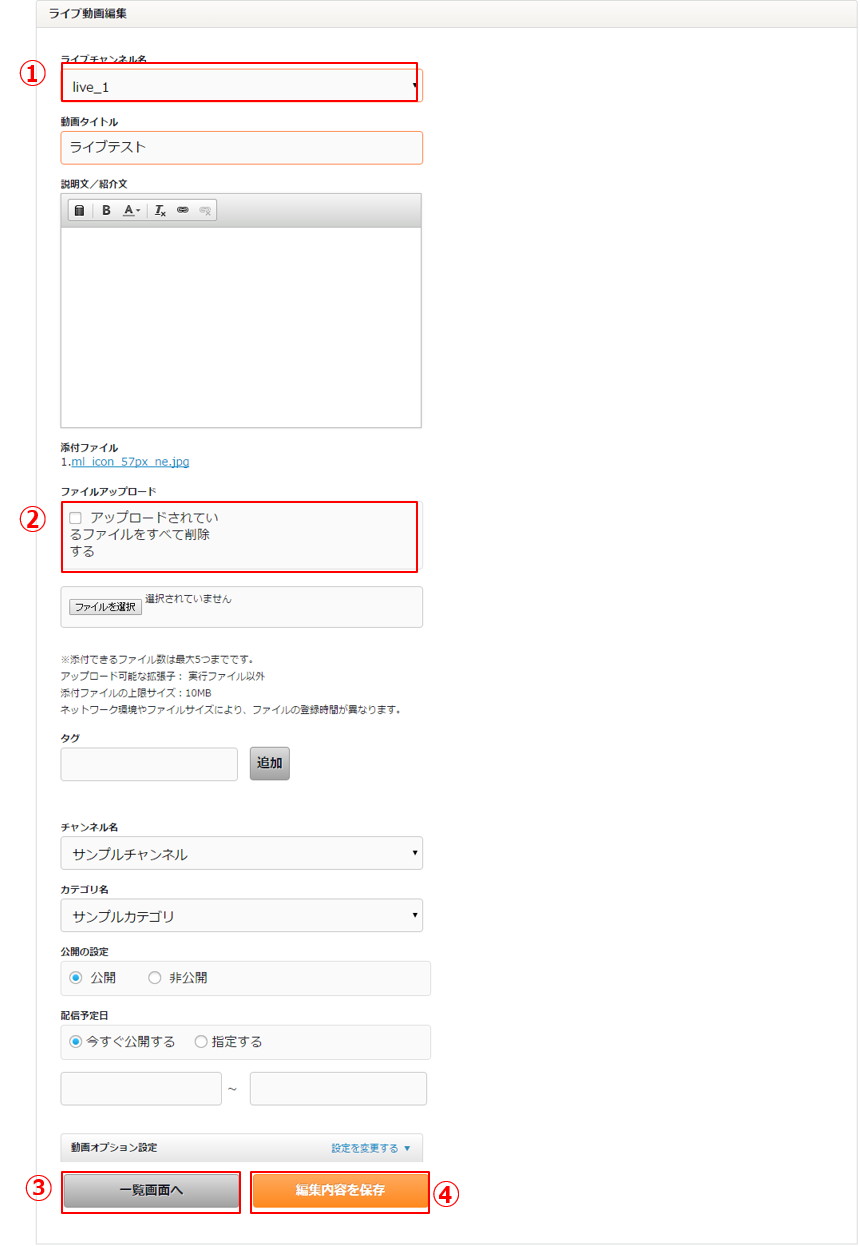Check the delete all uploaded files checkbox
Viewport: 860px width, 1246px height.
coord(76,518)
